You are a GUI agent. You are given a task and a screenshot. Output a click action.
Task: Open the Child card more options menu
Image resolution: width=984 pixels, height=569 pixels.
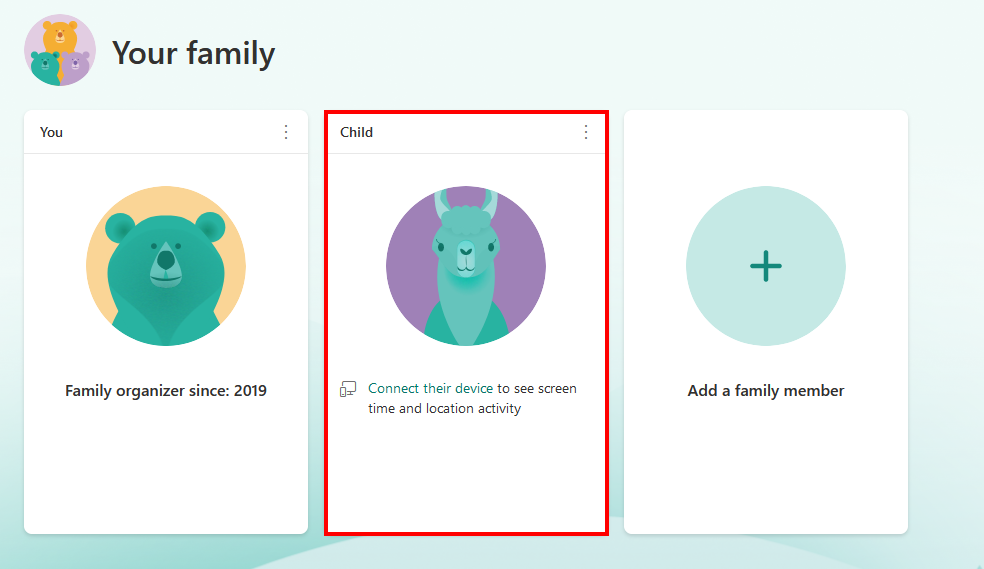[x=586, y=132]
